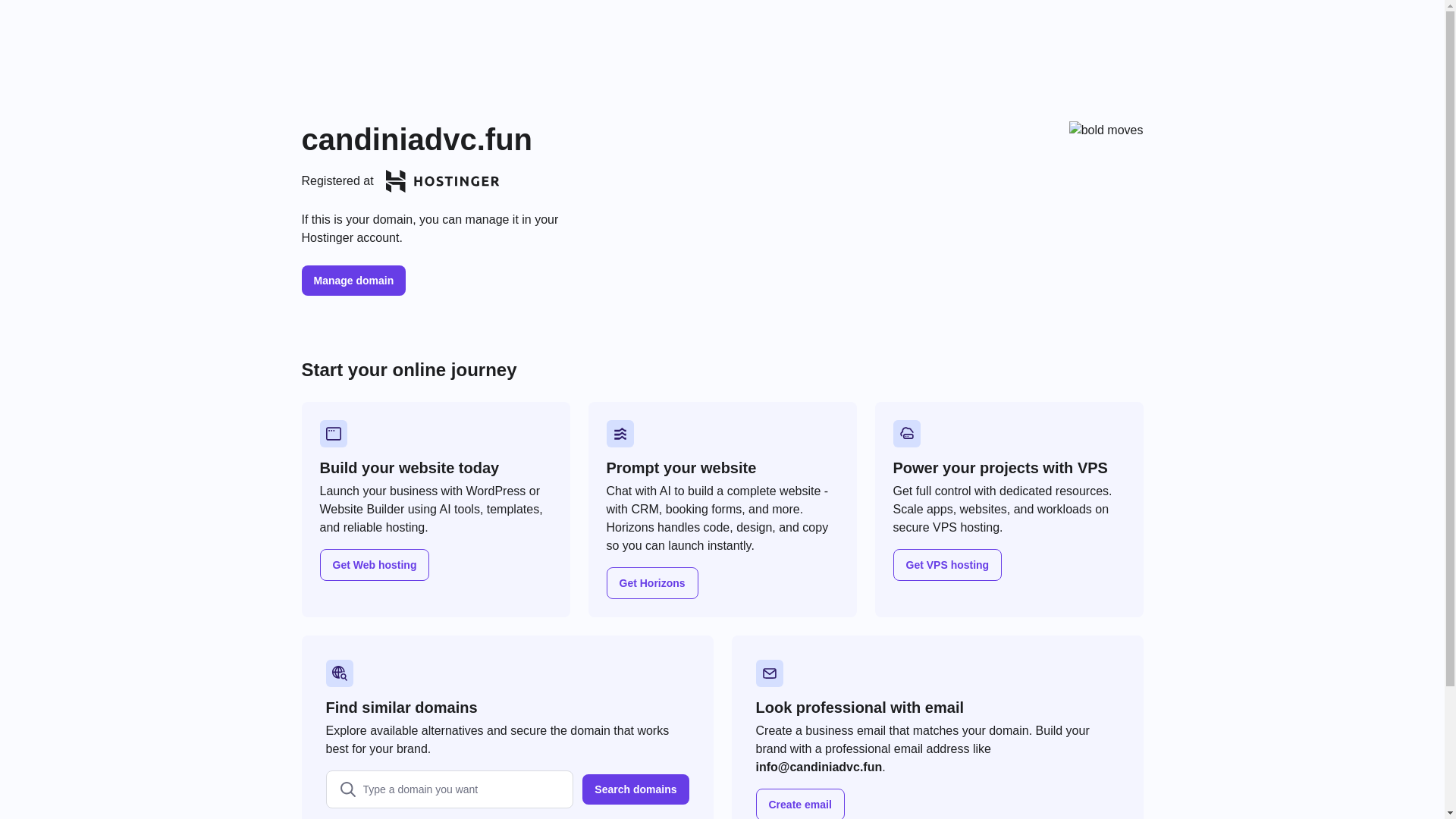Click the envelope icon on Look professional with email
The height and width of the screenshot is (819, 1456).
[x=770, y=673]
